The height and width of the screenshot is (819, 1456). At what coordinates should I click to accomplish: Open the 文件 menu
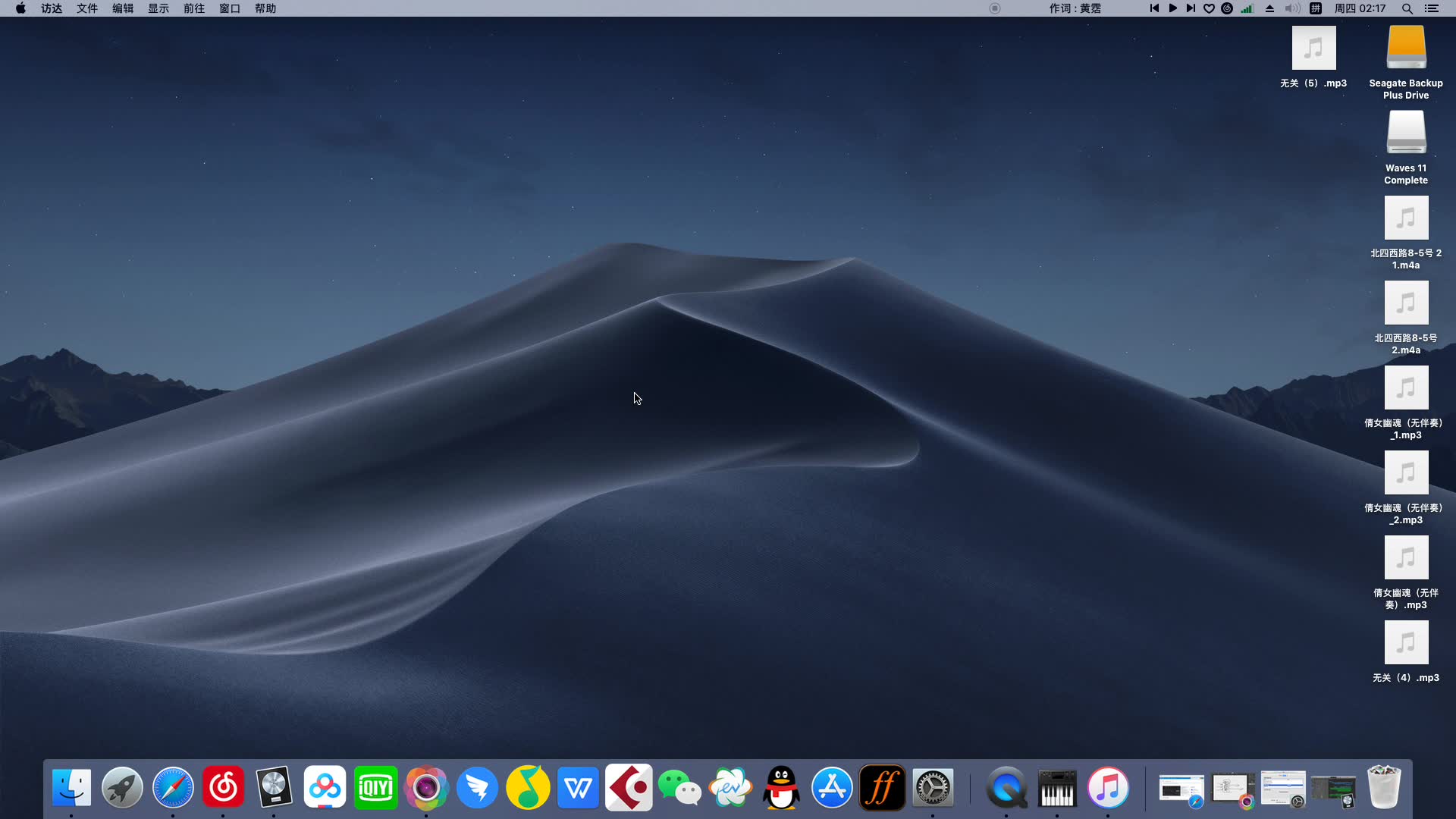[87, 8]
